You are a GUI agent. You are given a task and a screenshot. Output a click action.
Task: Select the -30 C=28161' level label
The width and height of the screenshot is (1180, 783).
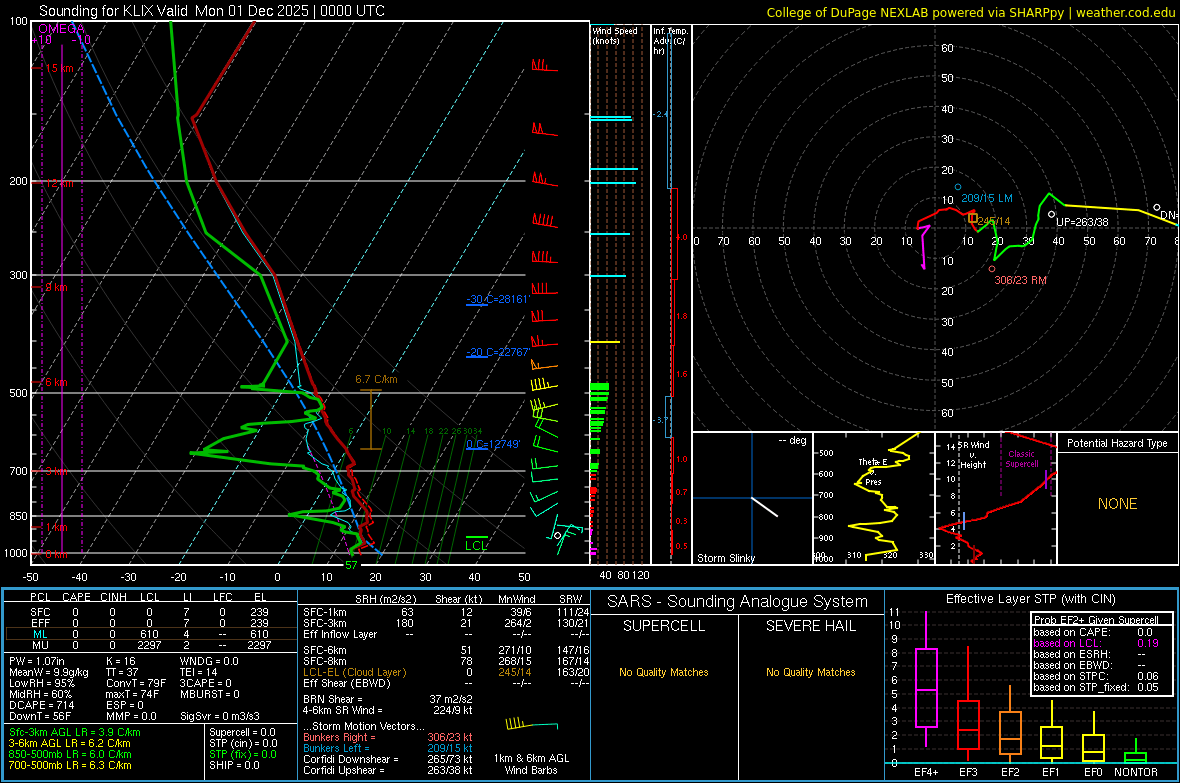click(498, 299)
